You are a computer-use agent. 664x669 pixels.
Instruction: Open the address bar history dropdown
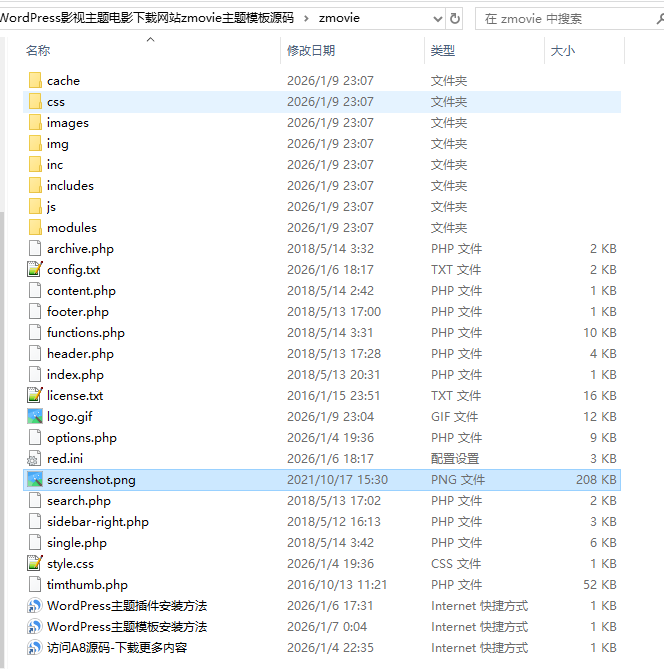pos(437,19)
